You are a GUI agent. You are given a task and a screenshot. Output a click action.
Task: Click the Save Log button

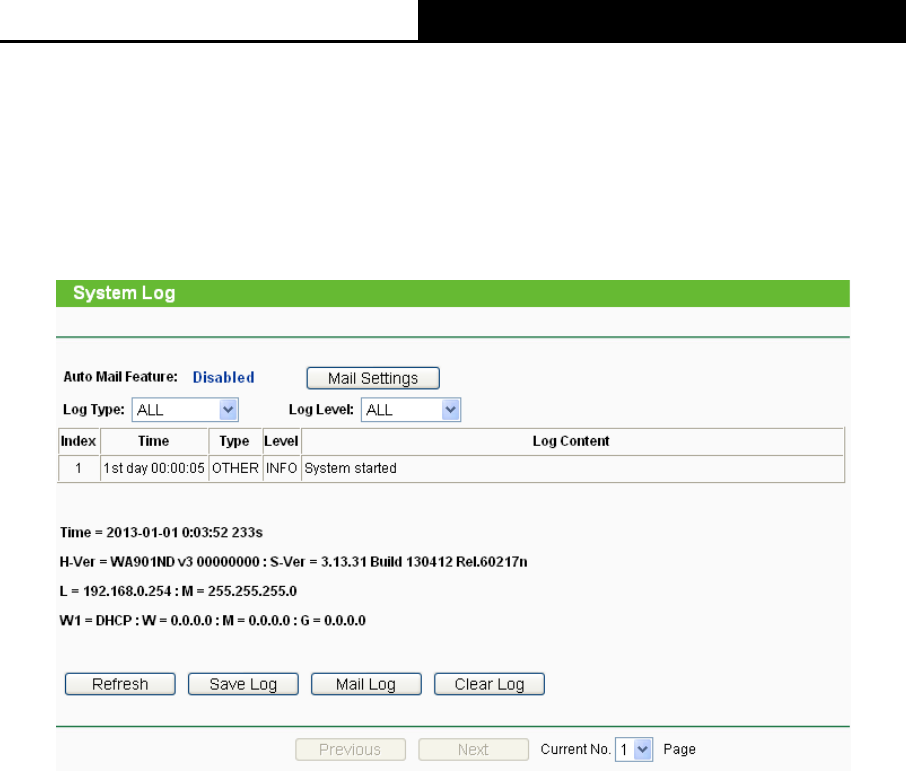click(243, 684)
